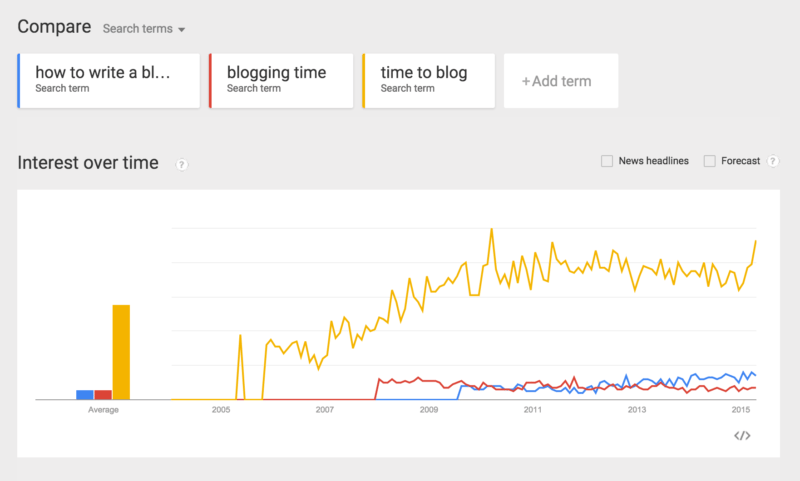Click the plus sign in Add term

pyautogui.click(x=526, y=81)
